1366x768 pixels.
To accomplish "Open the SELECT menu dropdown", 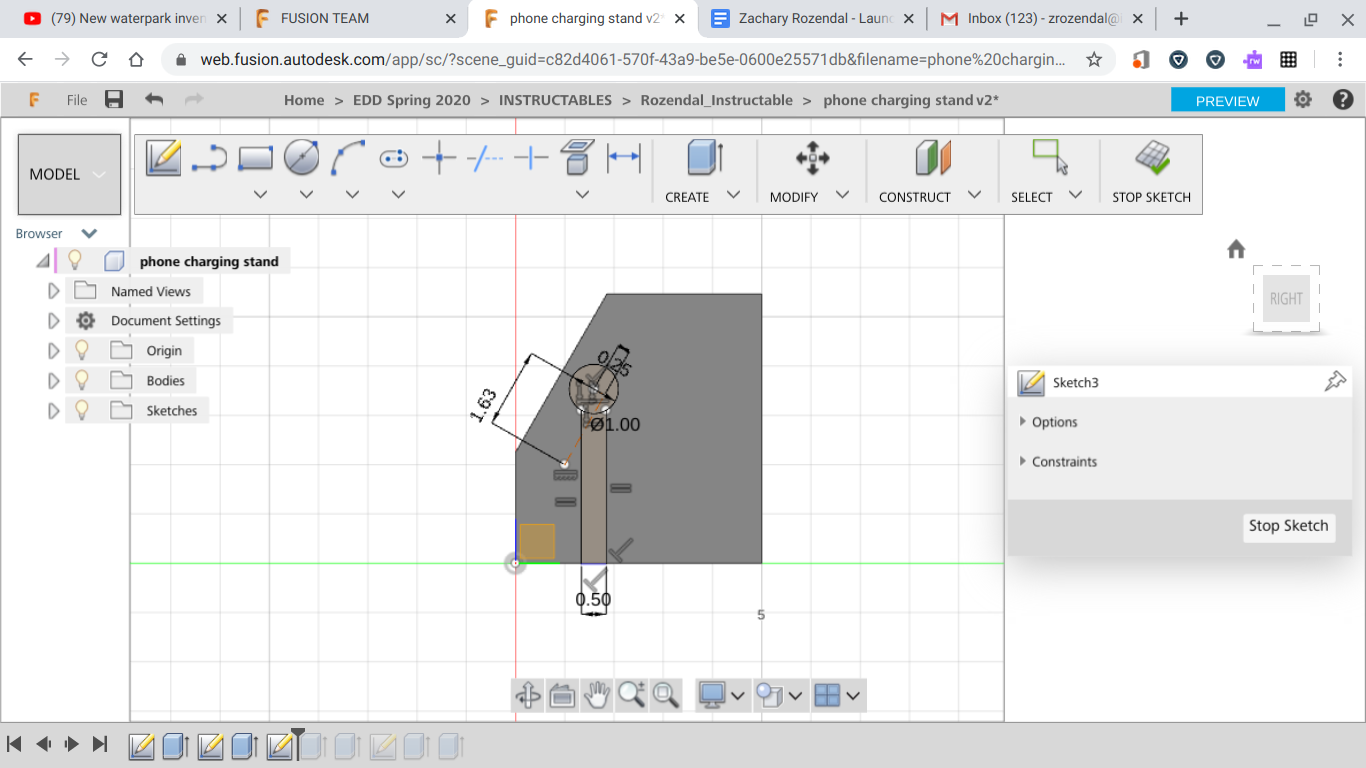I will [1075, 195].
